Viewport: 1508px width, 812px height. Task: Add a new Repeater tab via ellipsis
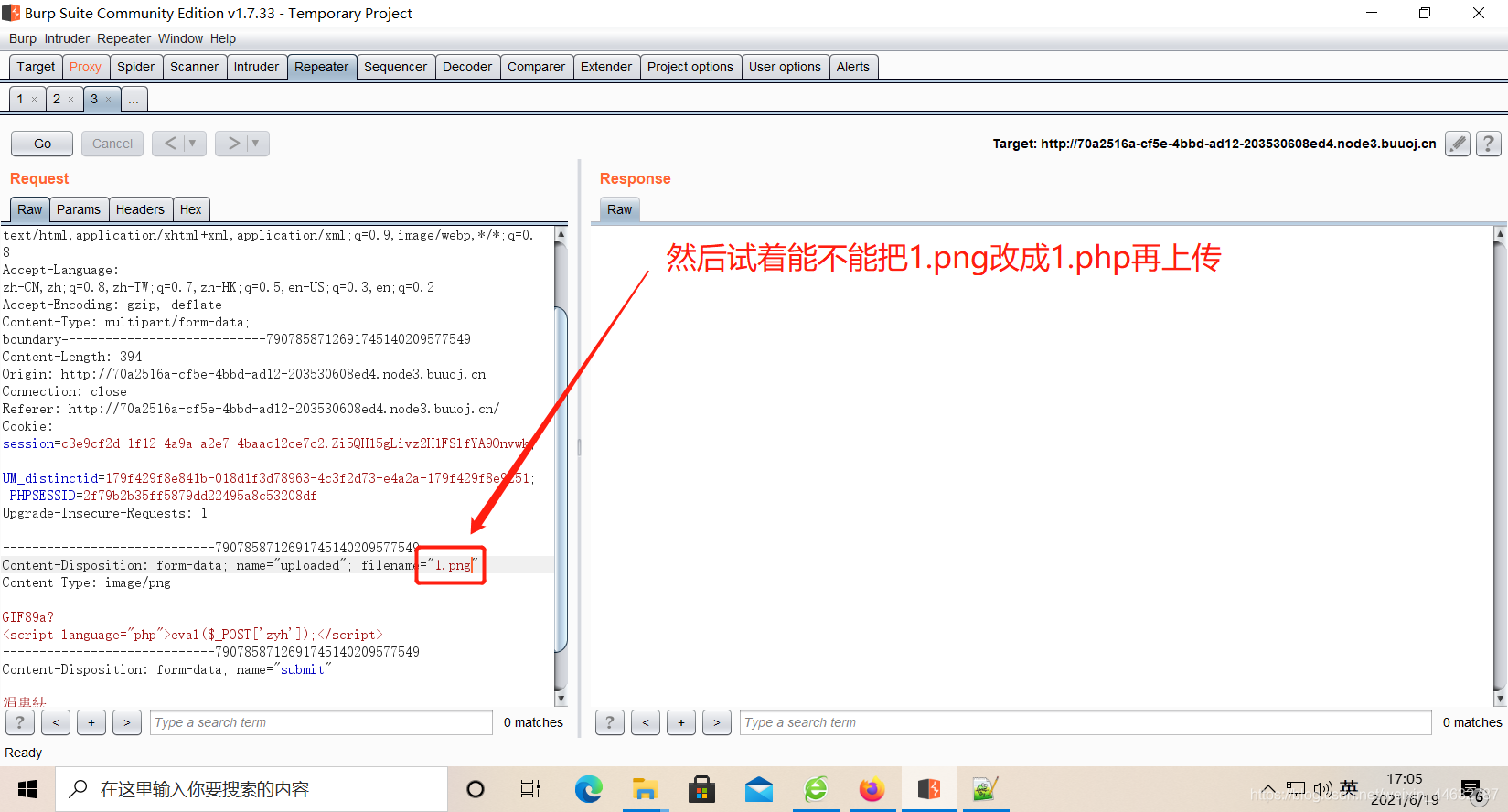tap(134, 99)
